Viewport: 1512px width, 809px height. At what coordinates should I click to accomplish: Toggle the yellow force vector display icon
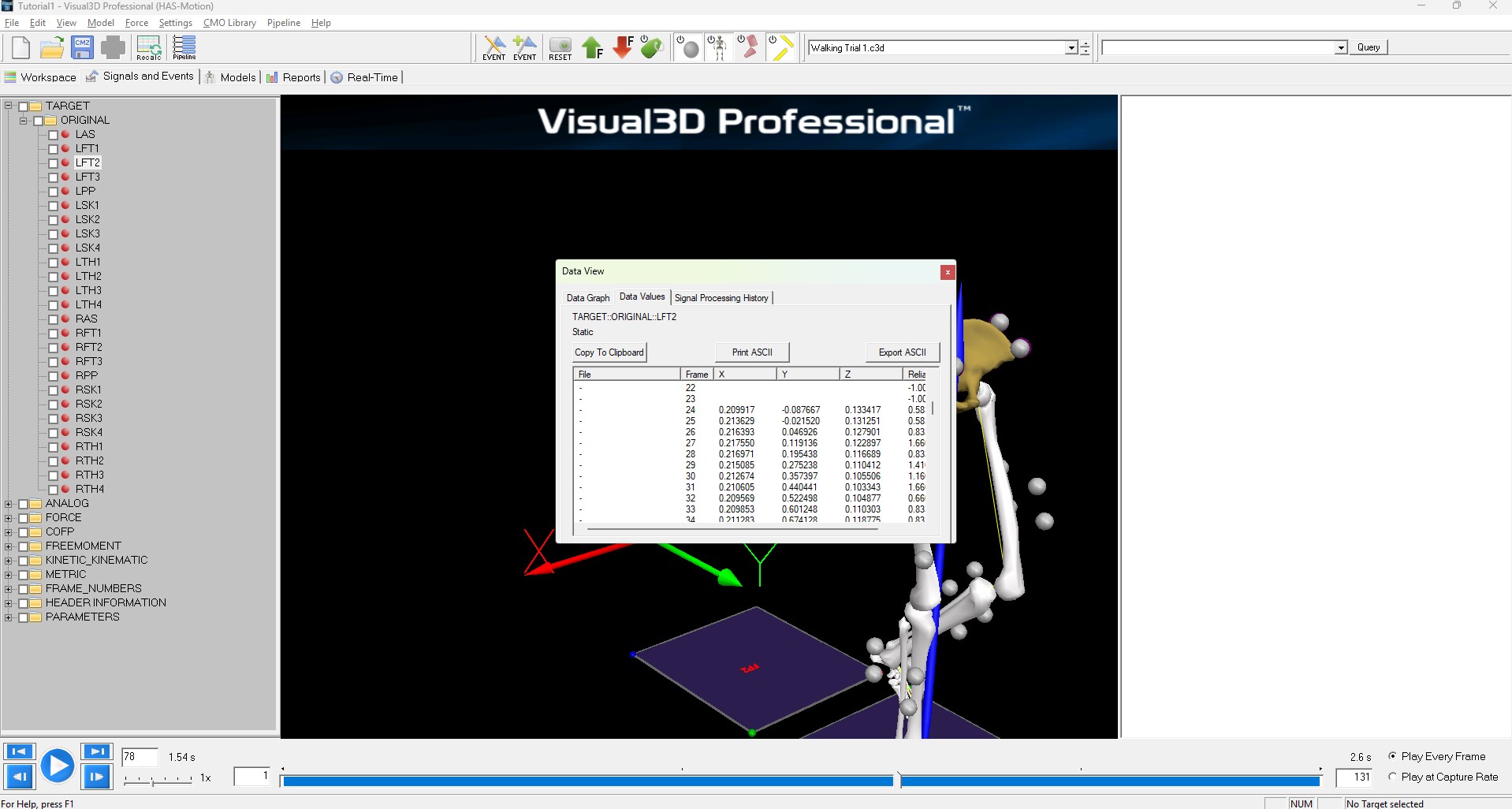coord(780,48)
